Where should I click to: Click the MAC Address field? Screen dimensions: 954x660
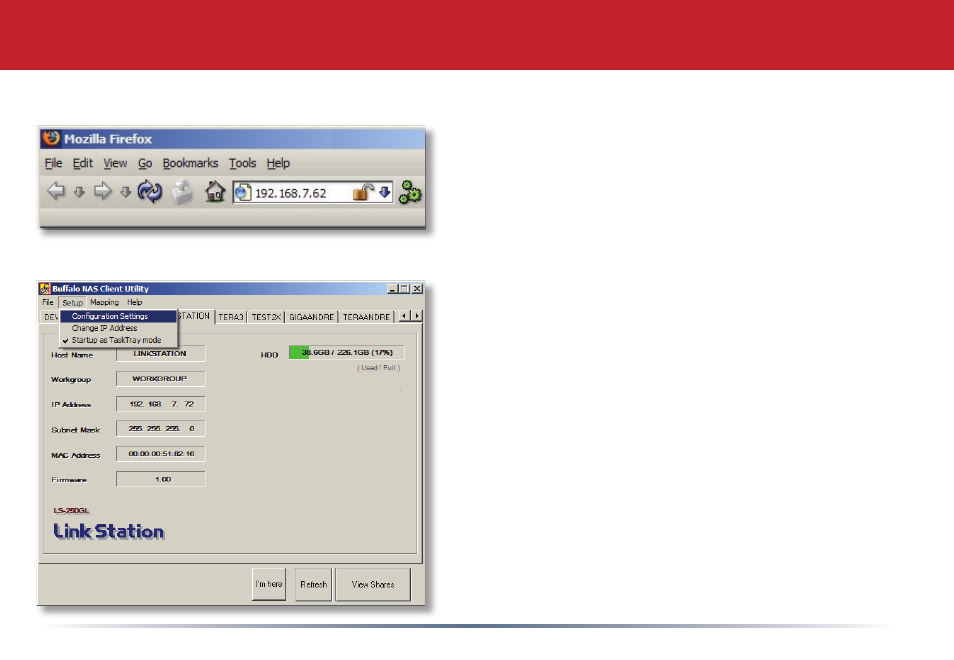tap(161, 454)
